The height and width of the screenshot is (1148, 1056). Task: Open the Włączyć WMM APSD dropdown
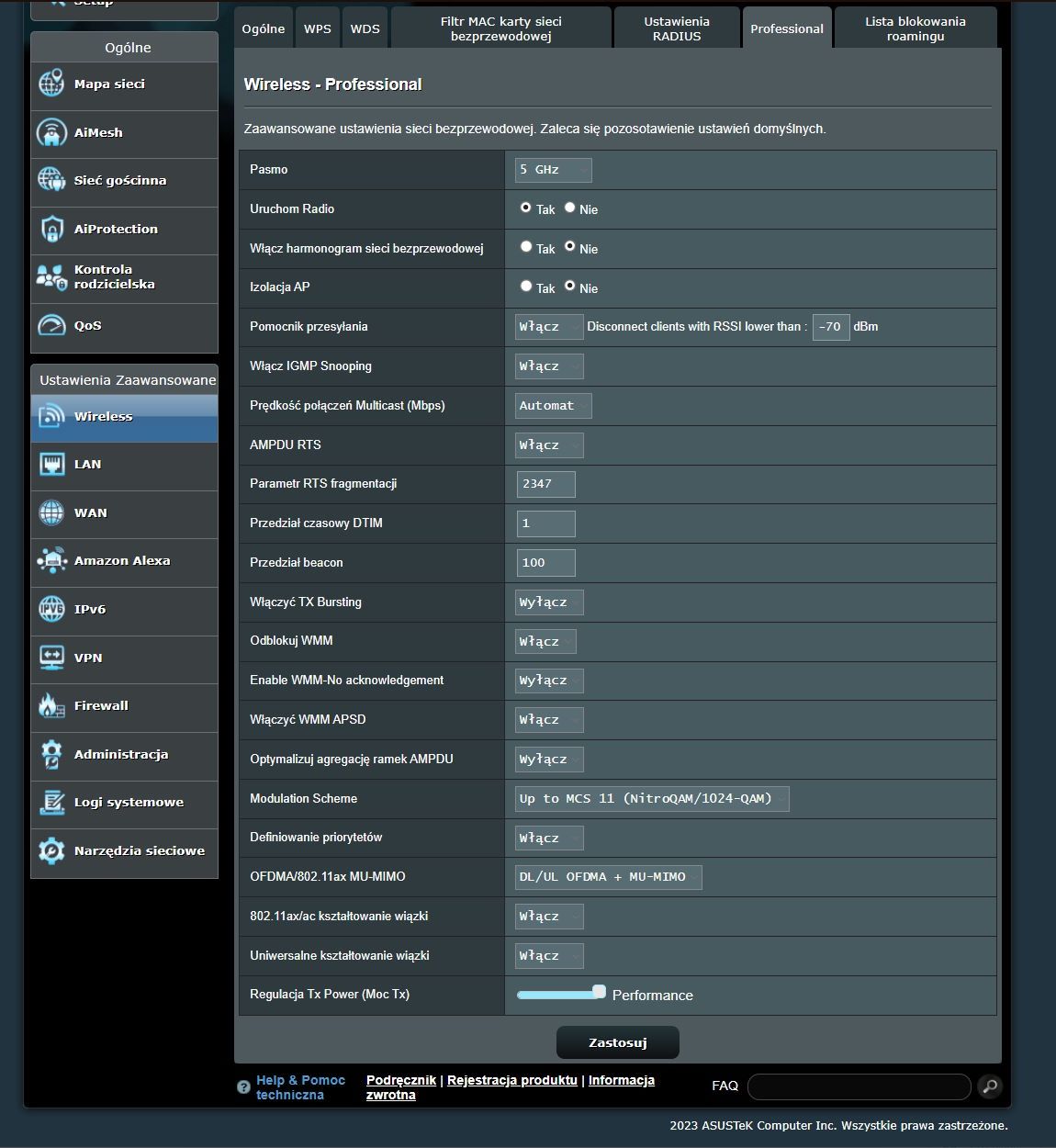pos(549,720)
